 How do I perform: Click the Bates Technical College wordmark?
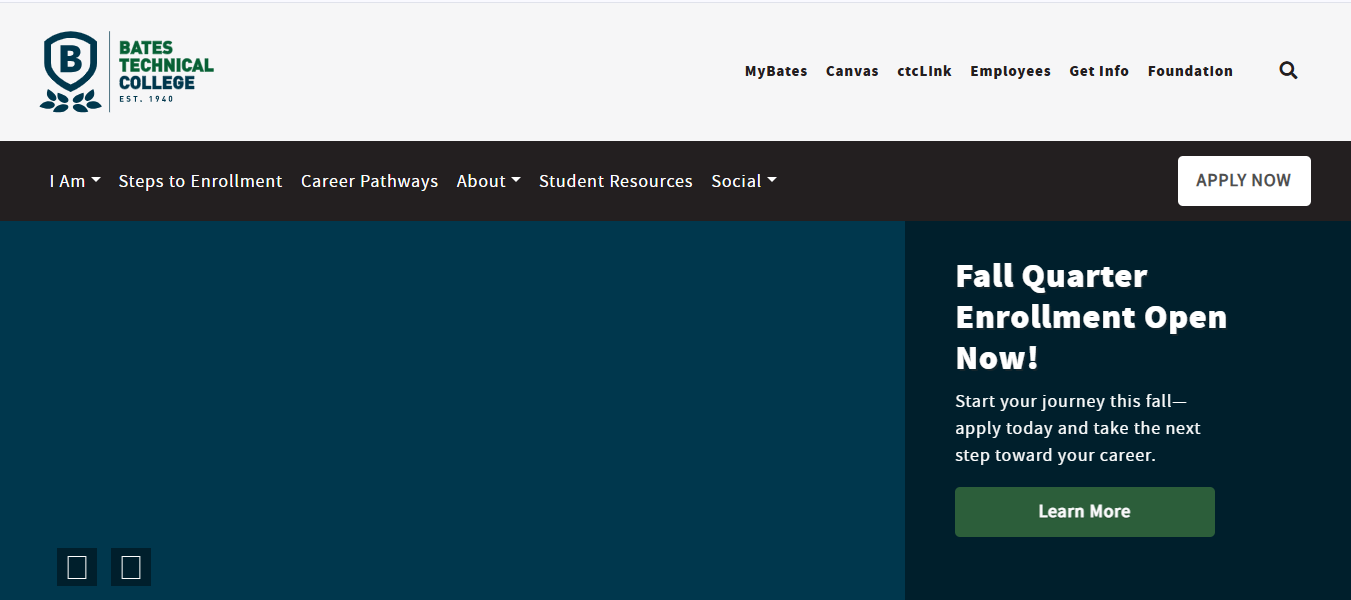(x=165, y=66)
